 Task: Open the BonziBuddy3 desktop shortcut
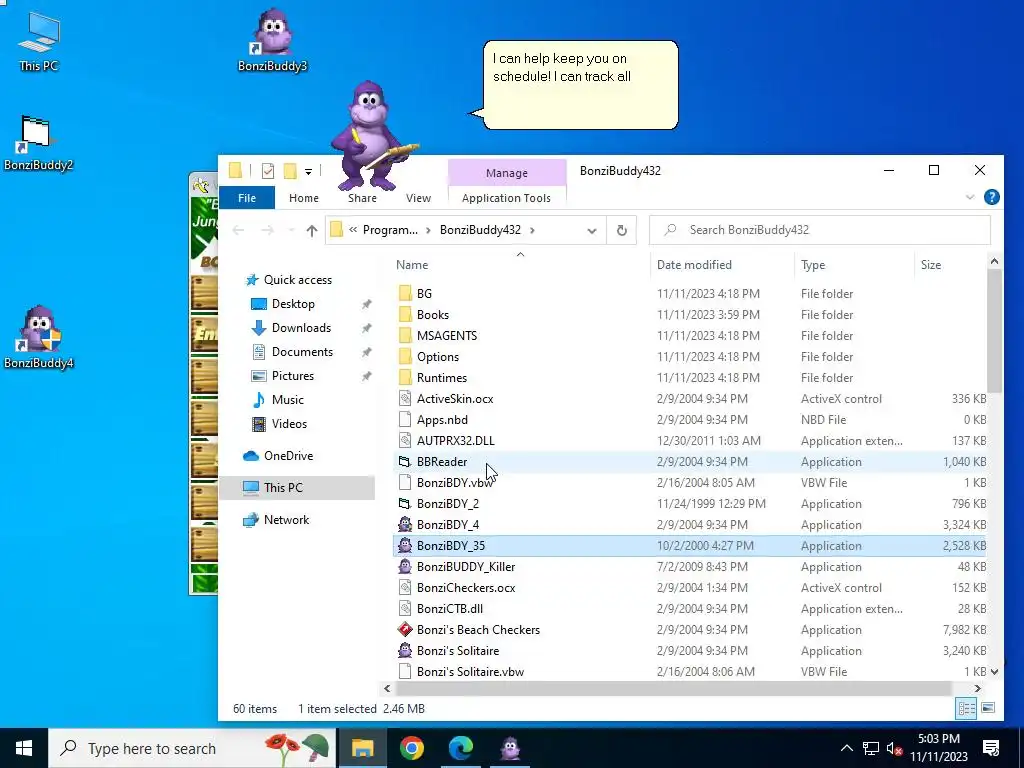coord(272,39)
